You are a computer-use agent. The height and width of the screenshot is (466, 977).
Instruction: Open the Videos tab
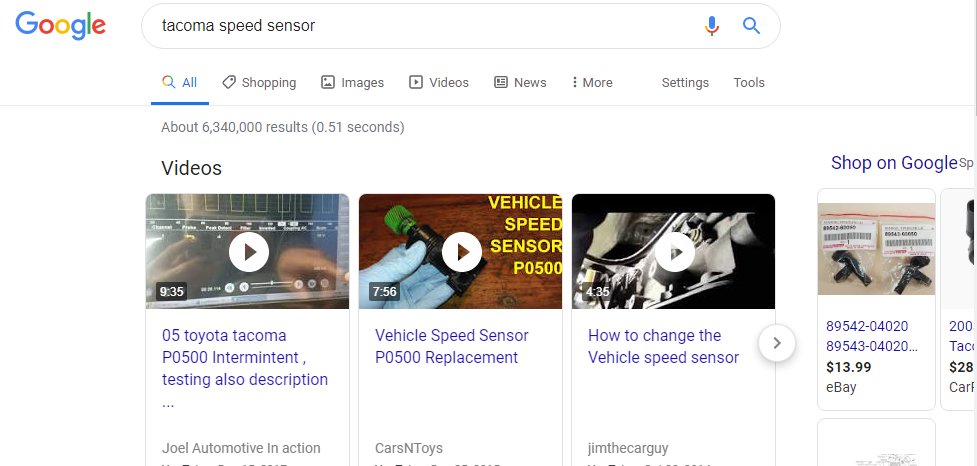[x=439, y=82]
